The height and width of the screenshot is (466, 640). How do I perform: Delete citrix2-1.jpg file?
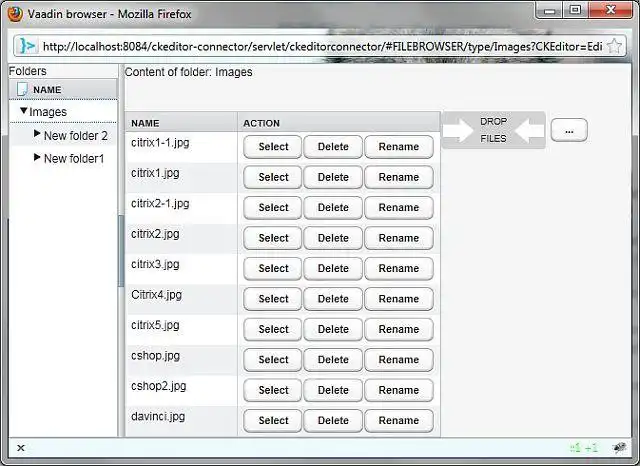(333, 208)
